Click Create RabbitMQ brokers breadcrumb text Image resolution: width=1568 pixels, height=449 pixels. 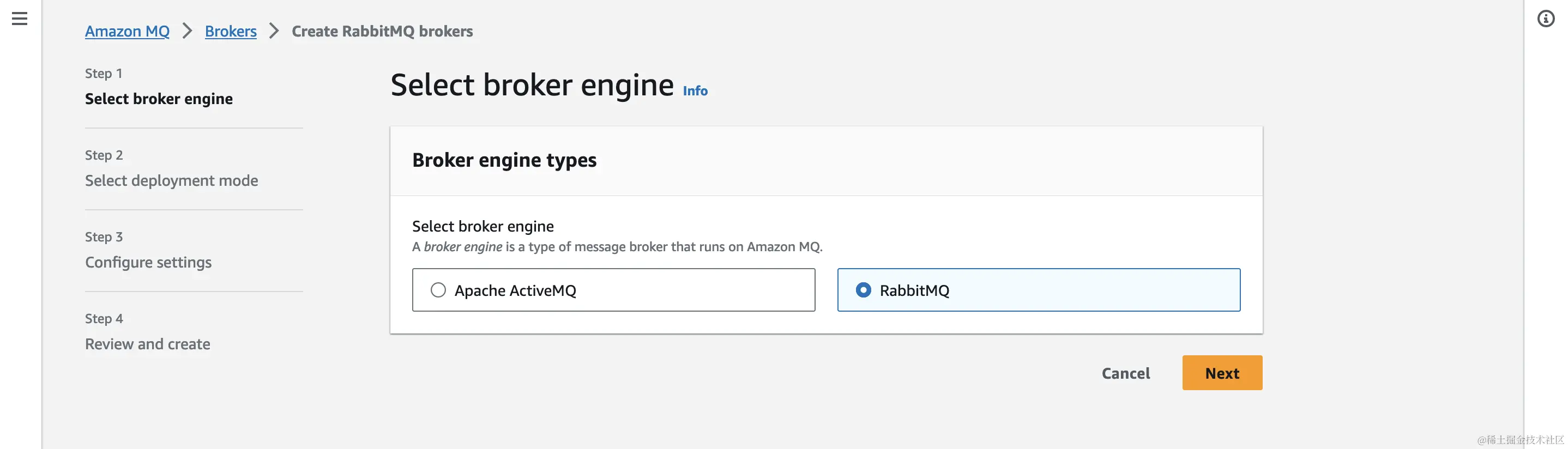point(382,31)
